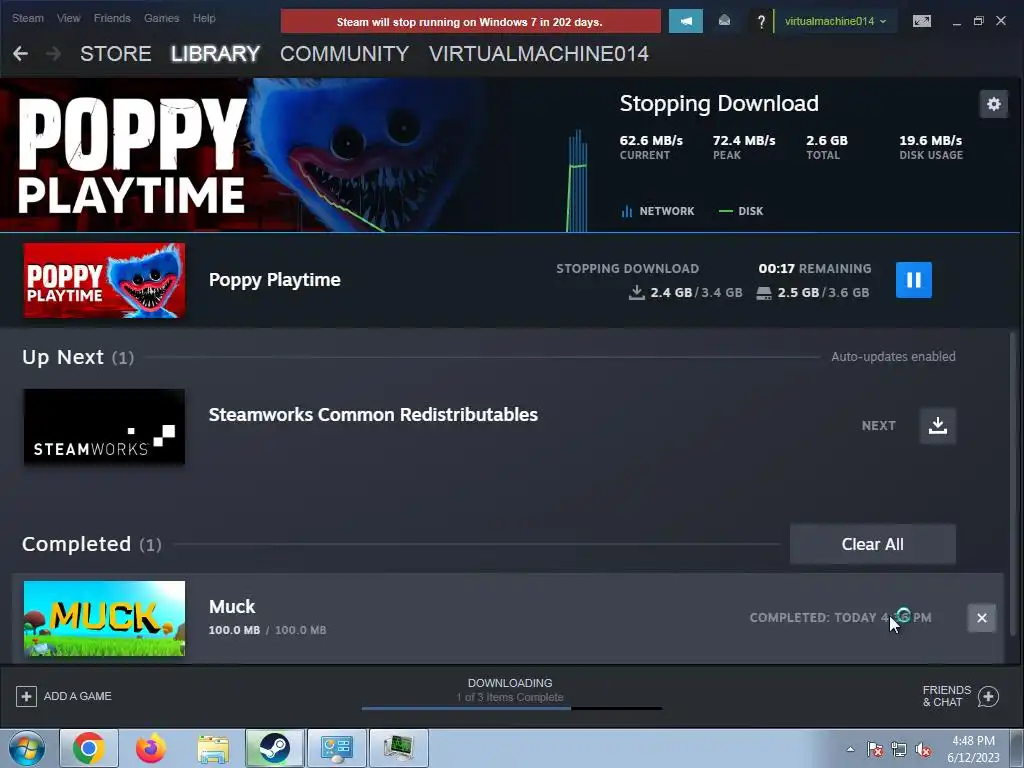
Task: Open the Friends menu
Action: 112,18
